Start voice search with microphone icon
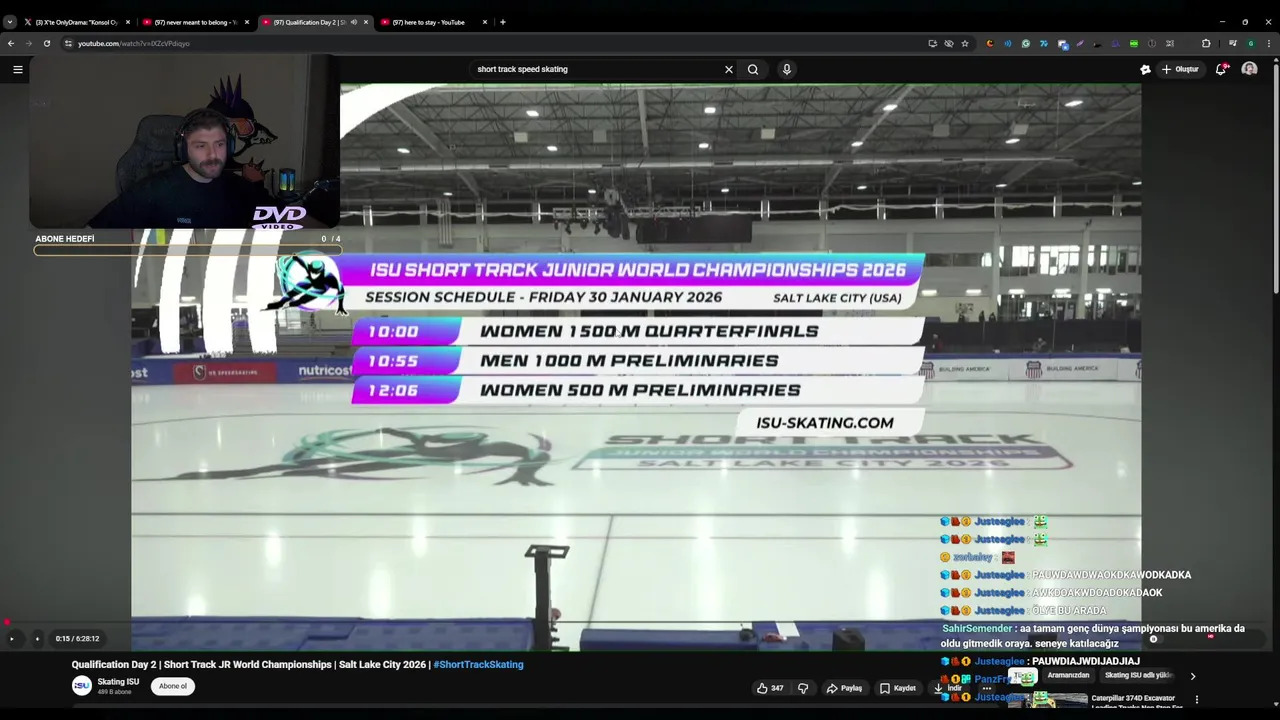 pos(787,69)
